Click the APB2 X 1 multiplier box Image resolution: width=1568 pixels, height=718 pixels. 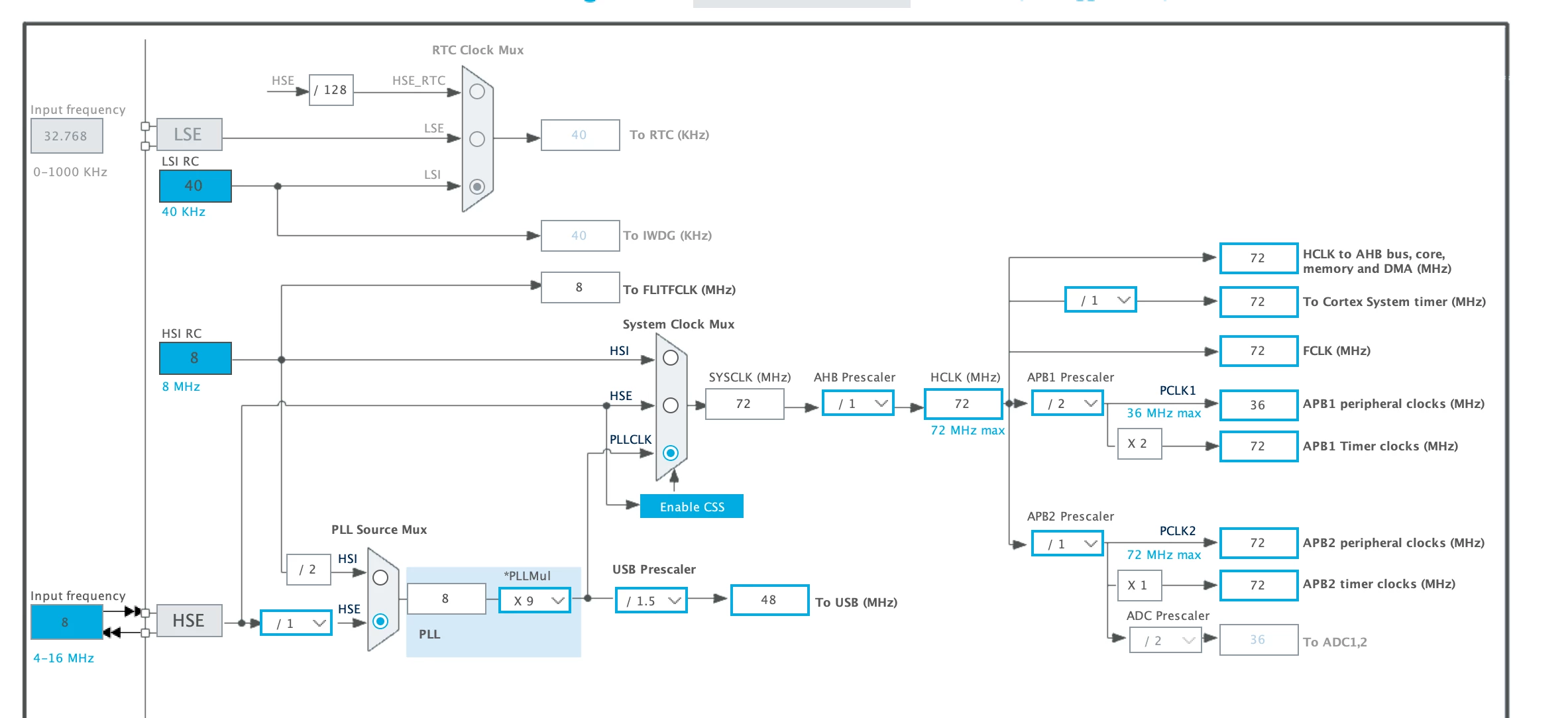pyautogui.click(x=1139, y=585)
